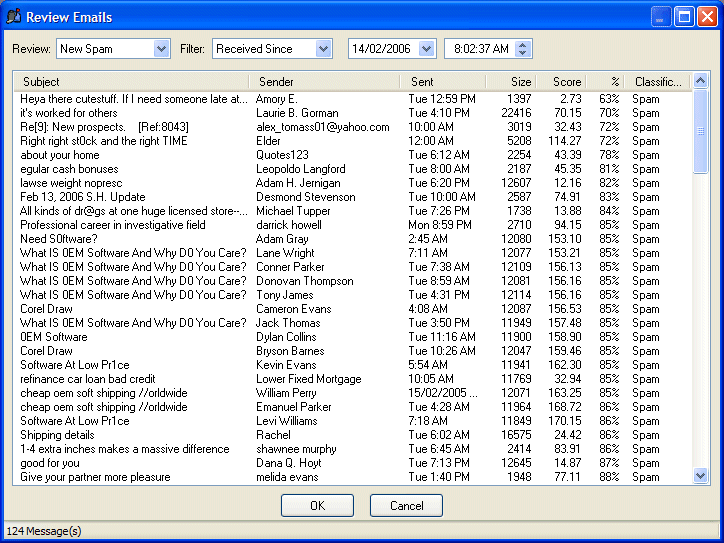Image resolution: width=724 pixels, height=543 pixels.
Task: Select email 'Professional career in investigative field'
Action: (x=113, y=225)
